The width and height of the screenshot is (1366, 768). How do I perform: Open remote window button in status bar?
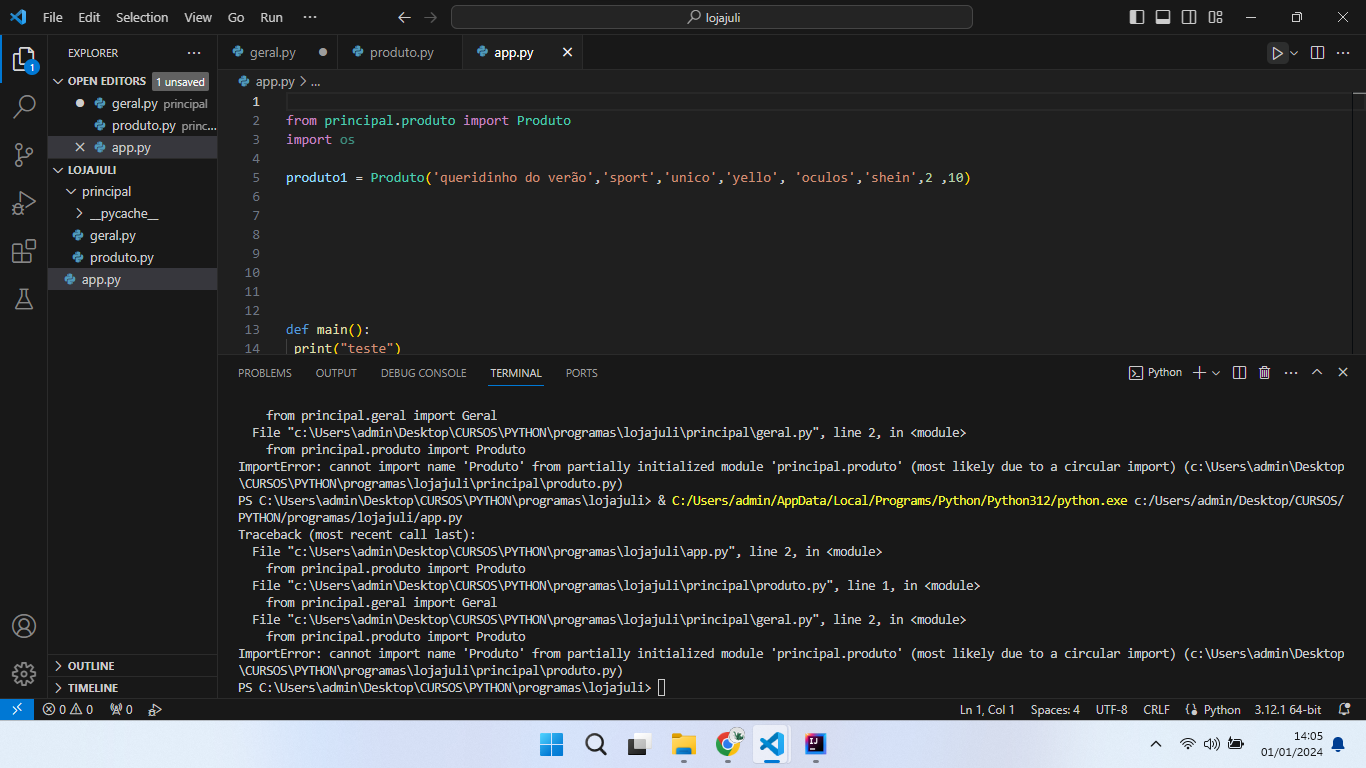click(17, 710)
